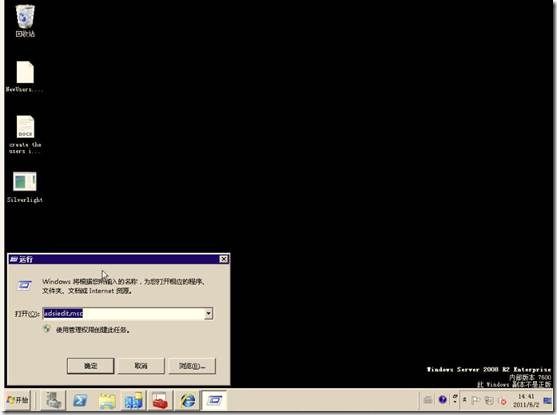
Task: Click the Show desktop button
Action: 548,400
